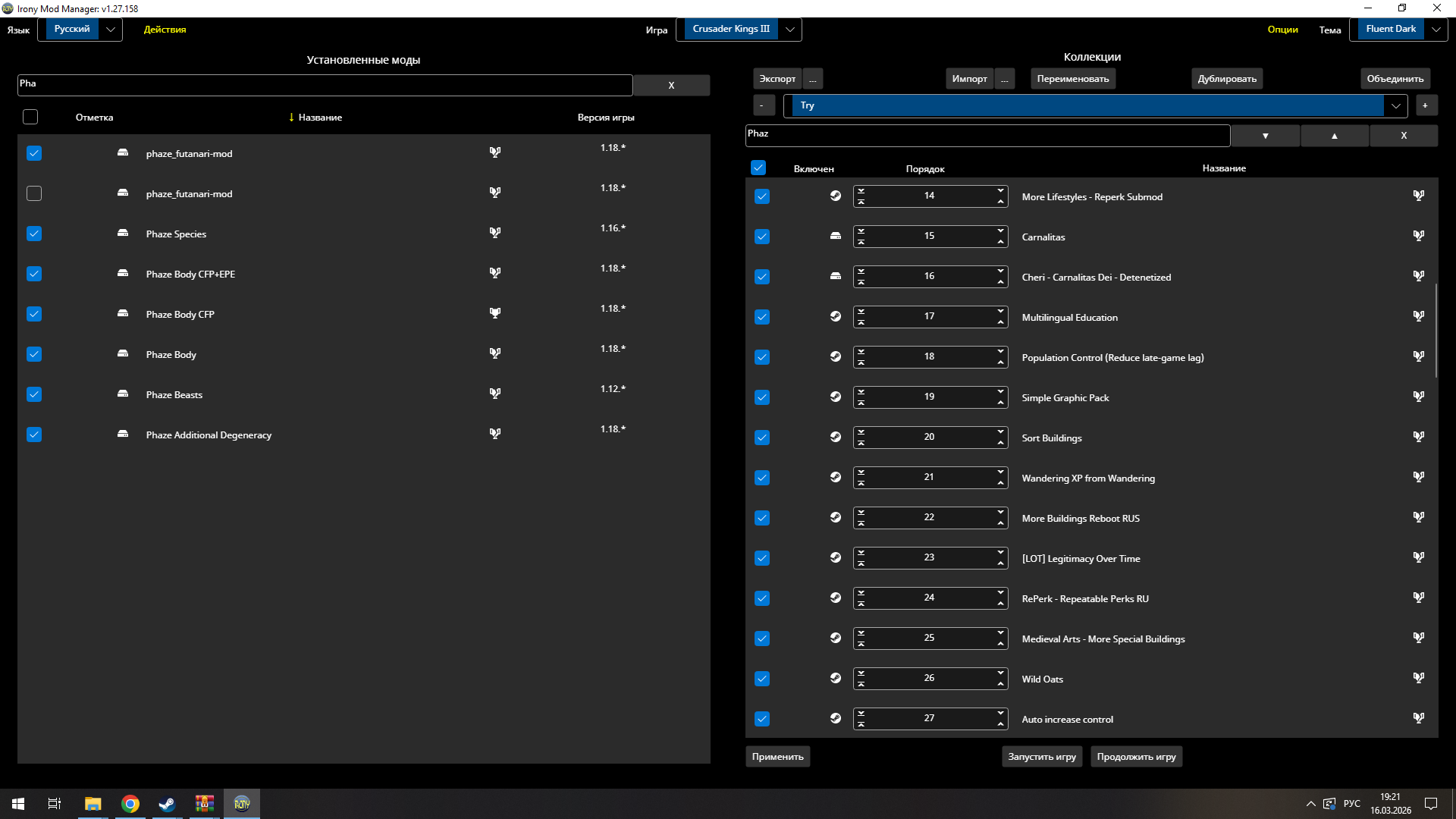Click the local source icon for Carnalitas
This screenshot has width=1456, height=819.
click(x=836, y=236)
